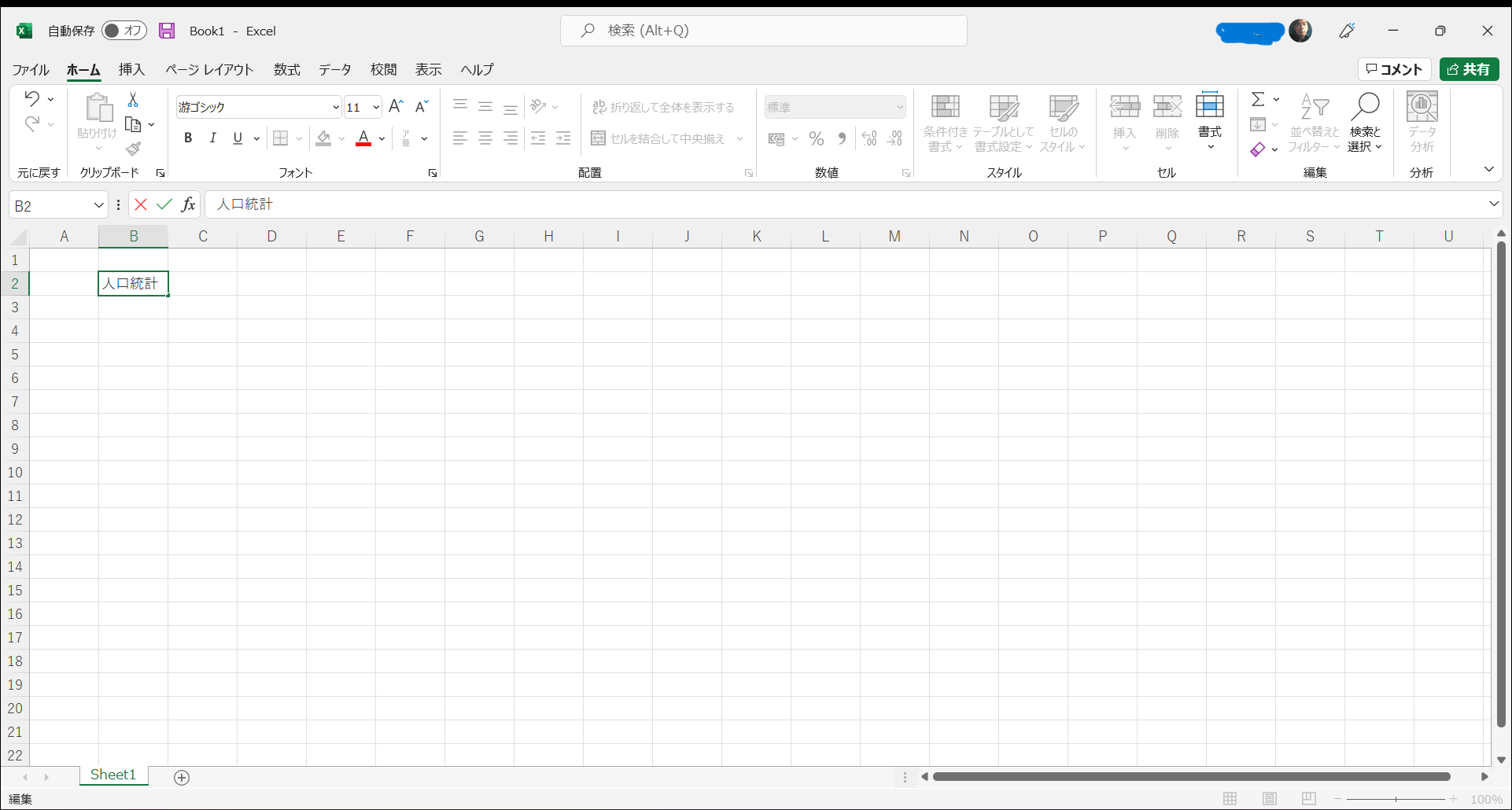This screenshot has height=810, width=1512.
Task: Switch to the 数式 ribbon tab
Action: 286,70
